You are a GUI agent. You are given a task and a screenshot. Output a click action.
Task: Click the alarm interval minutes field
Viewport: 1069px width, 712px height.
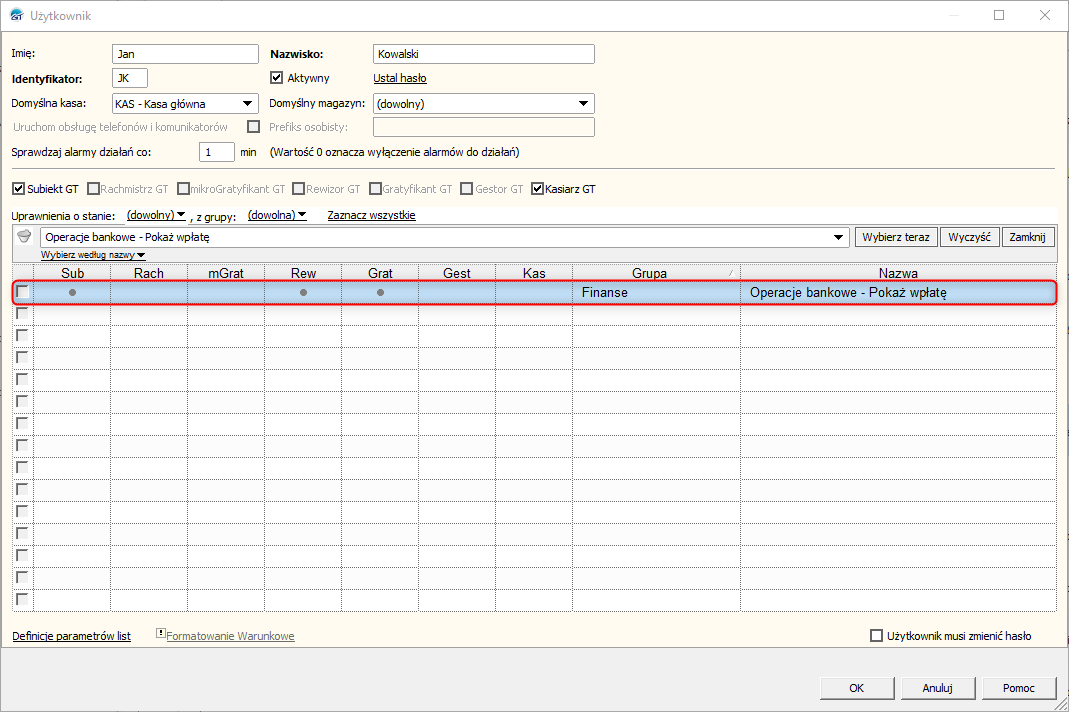(217, 152)
